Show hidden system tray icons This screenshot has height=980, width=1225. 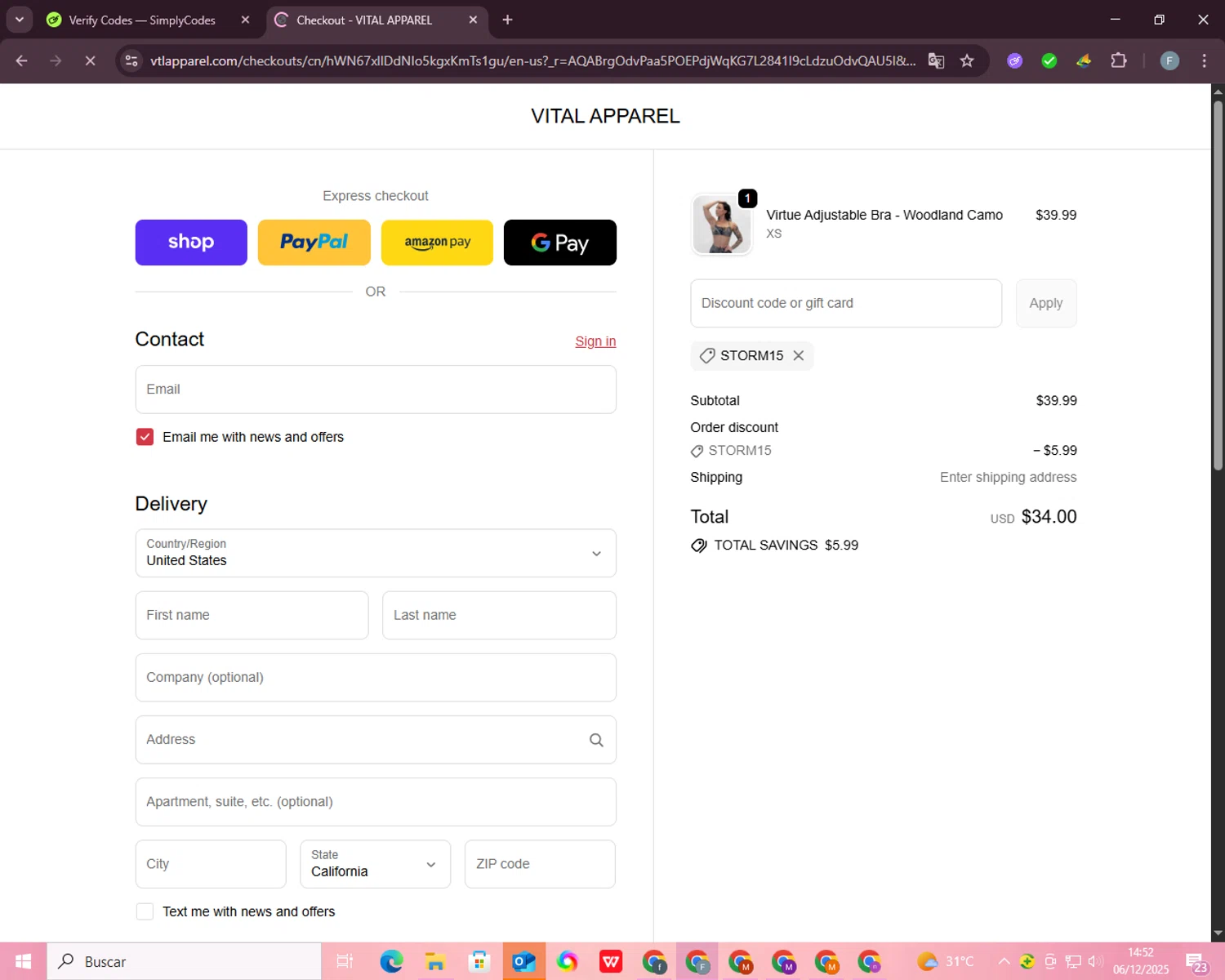(1004, 961)
